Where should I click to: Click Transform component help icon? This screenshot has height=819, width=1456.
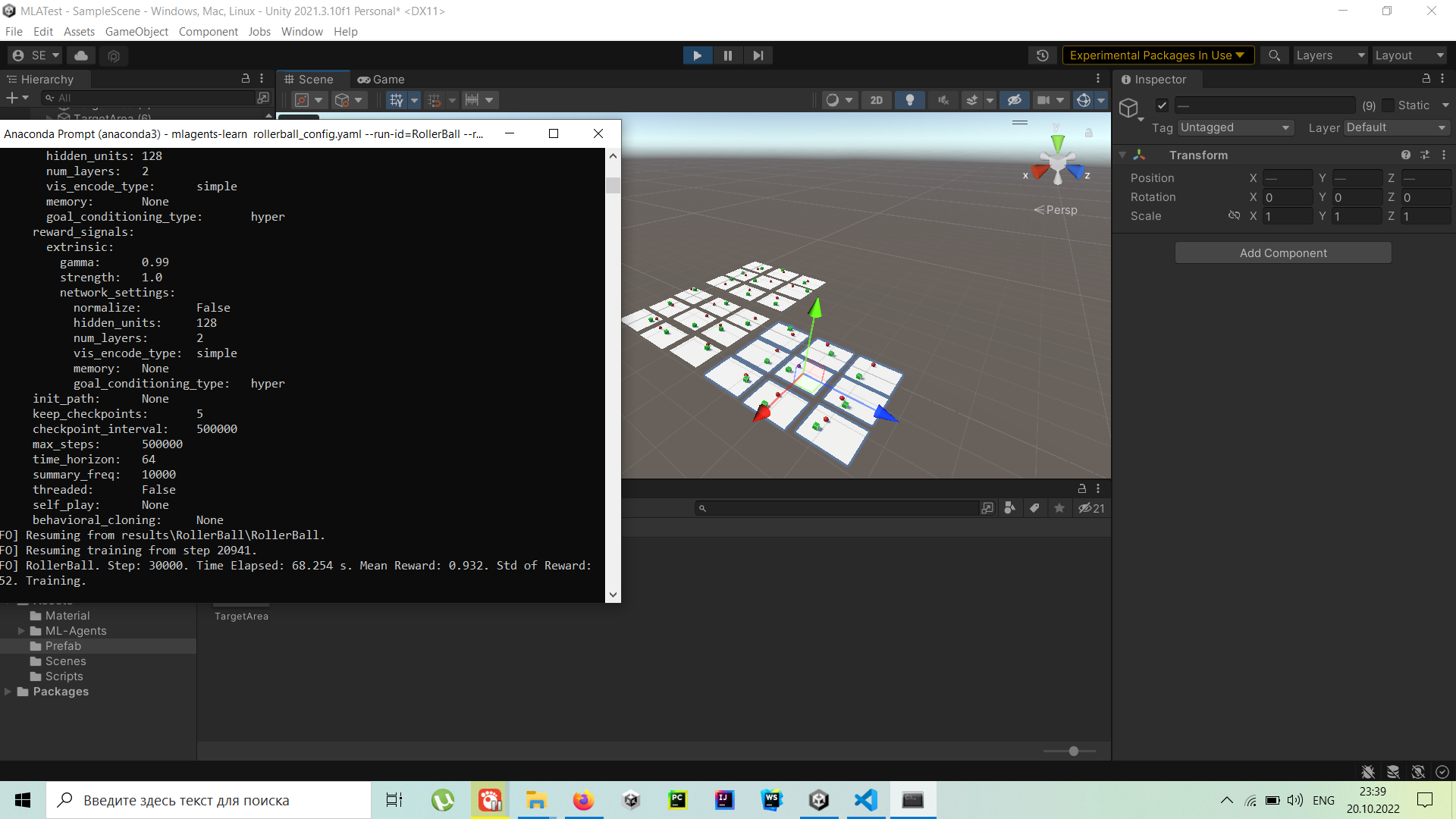click(1406, 155)
